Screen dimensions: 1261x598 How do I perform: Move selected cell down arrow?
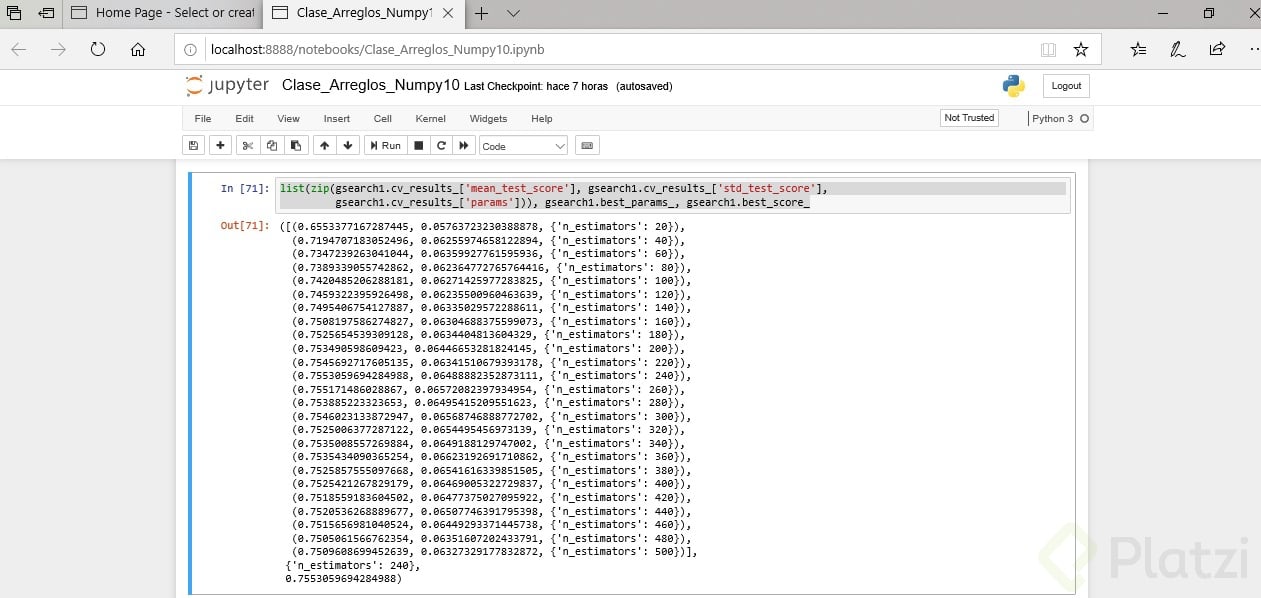coord(348,146)
